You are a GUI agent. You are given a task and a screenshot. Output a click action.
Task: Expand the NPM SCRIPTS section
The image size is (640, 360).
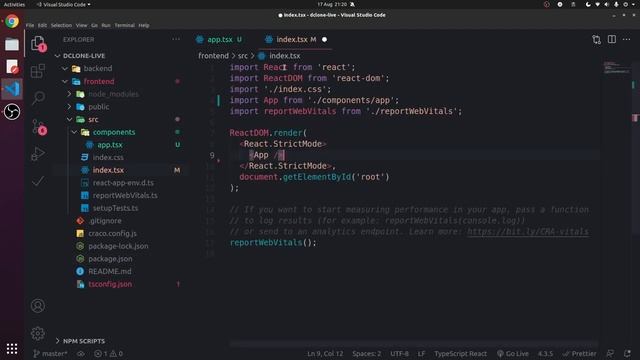84,341
